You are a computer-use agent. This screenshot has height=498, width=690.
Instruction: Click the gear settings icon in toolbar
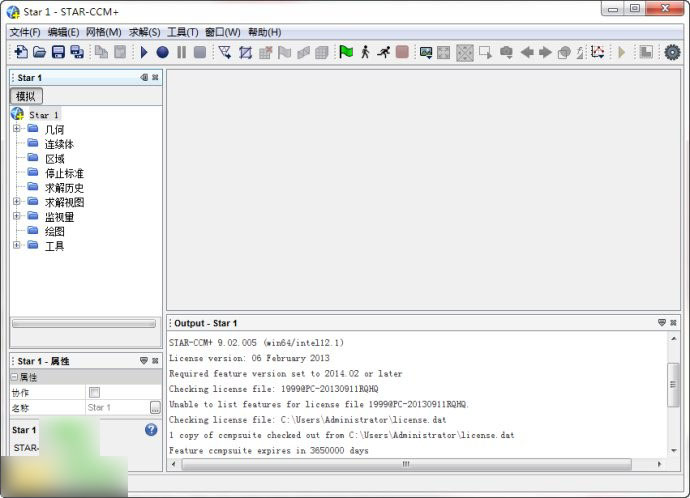point(672,52)
